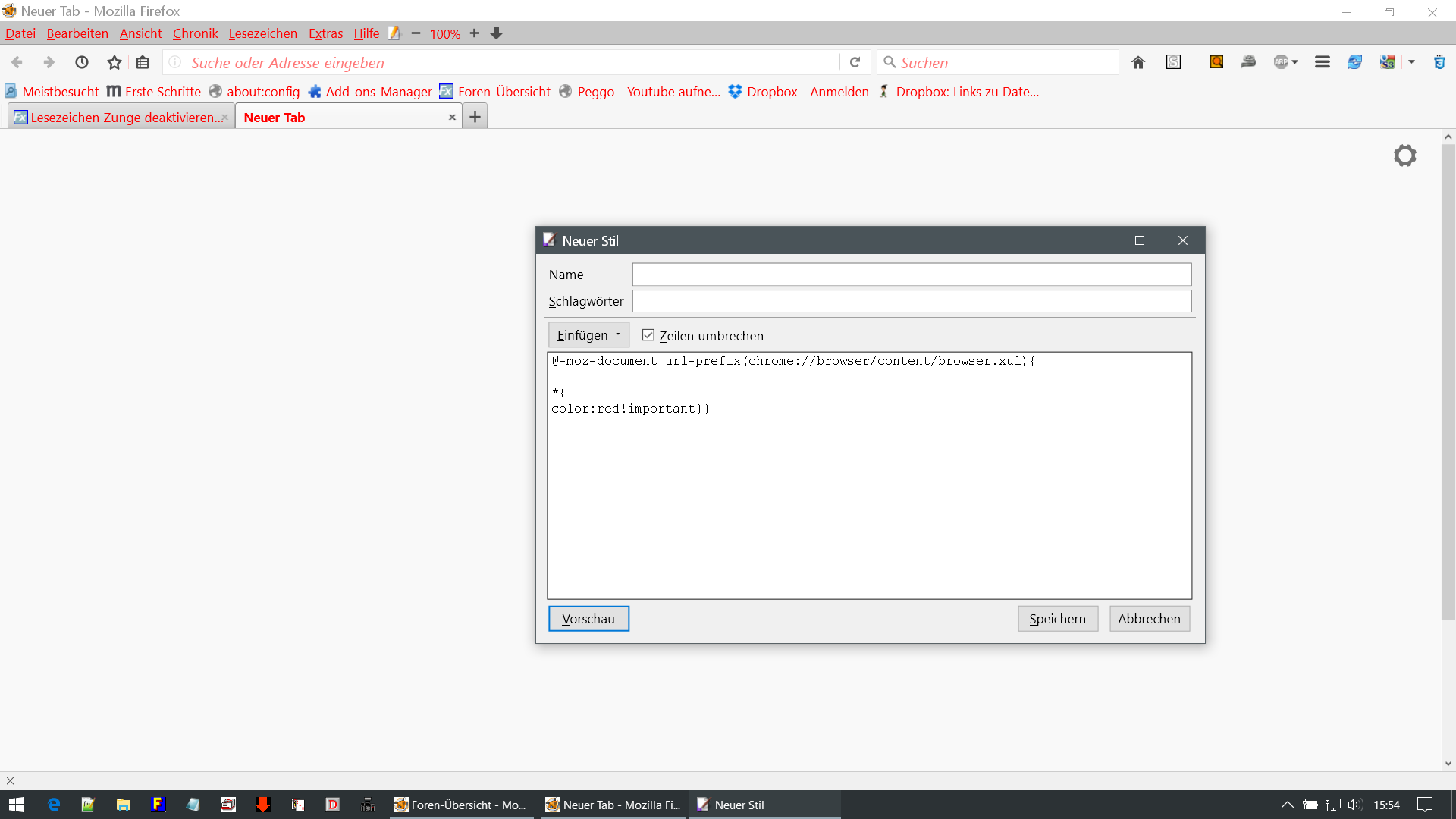Screen dimensions: 1456x819
Task: Click the reload button in address bar
Action: [855, 63]
